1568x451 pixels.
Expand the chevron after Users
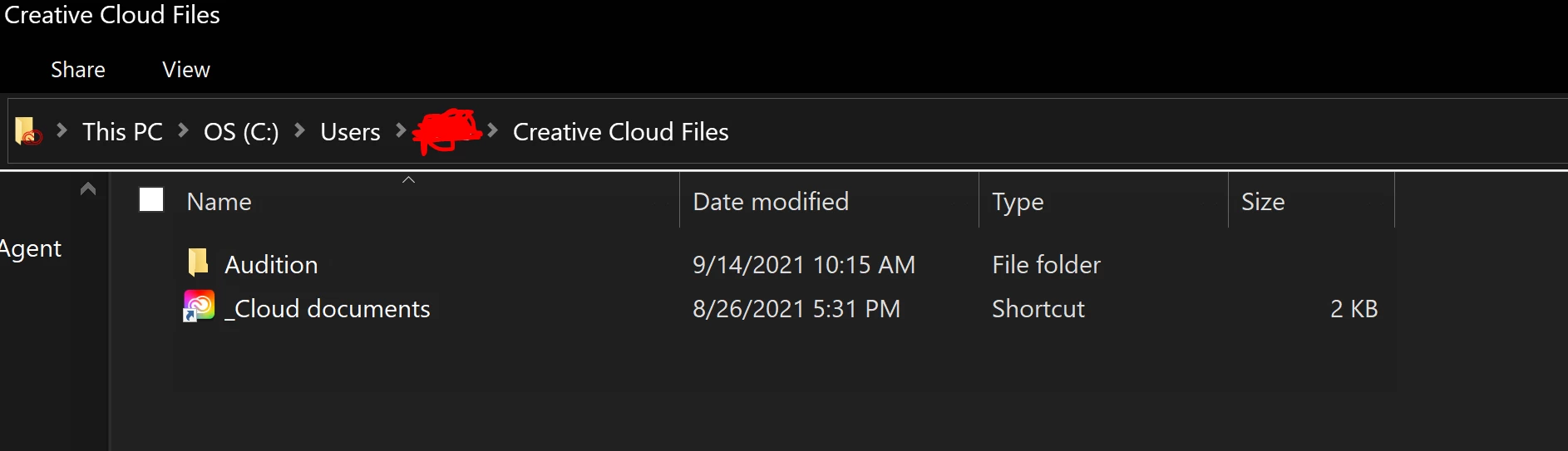[x=401, y=130]
